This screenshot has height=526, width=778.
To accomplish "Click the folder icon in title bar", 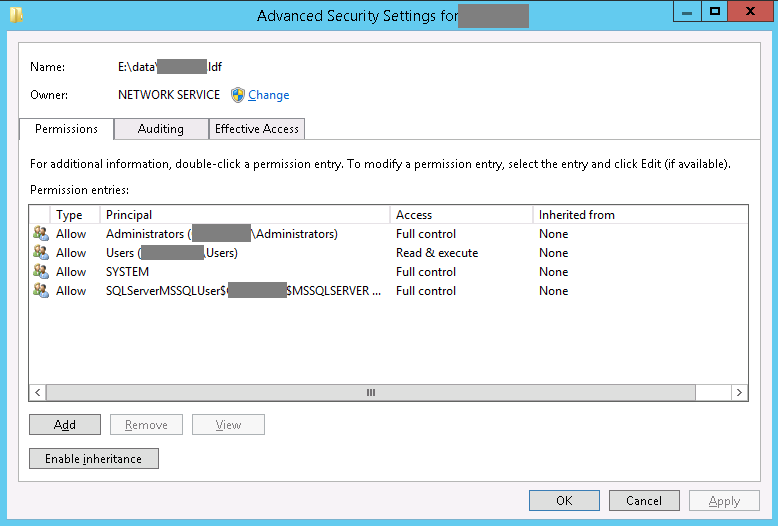I will (x=16, y=14).
